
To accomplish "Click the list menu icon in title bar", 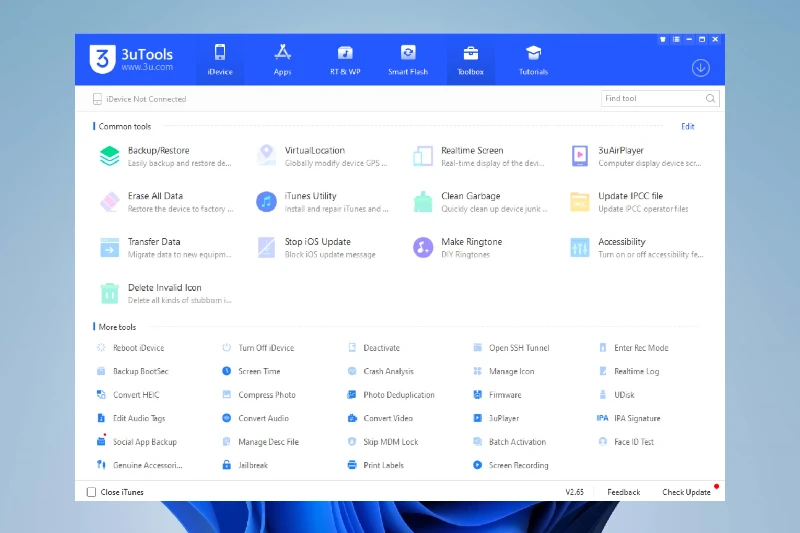I will 676,39.
